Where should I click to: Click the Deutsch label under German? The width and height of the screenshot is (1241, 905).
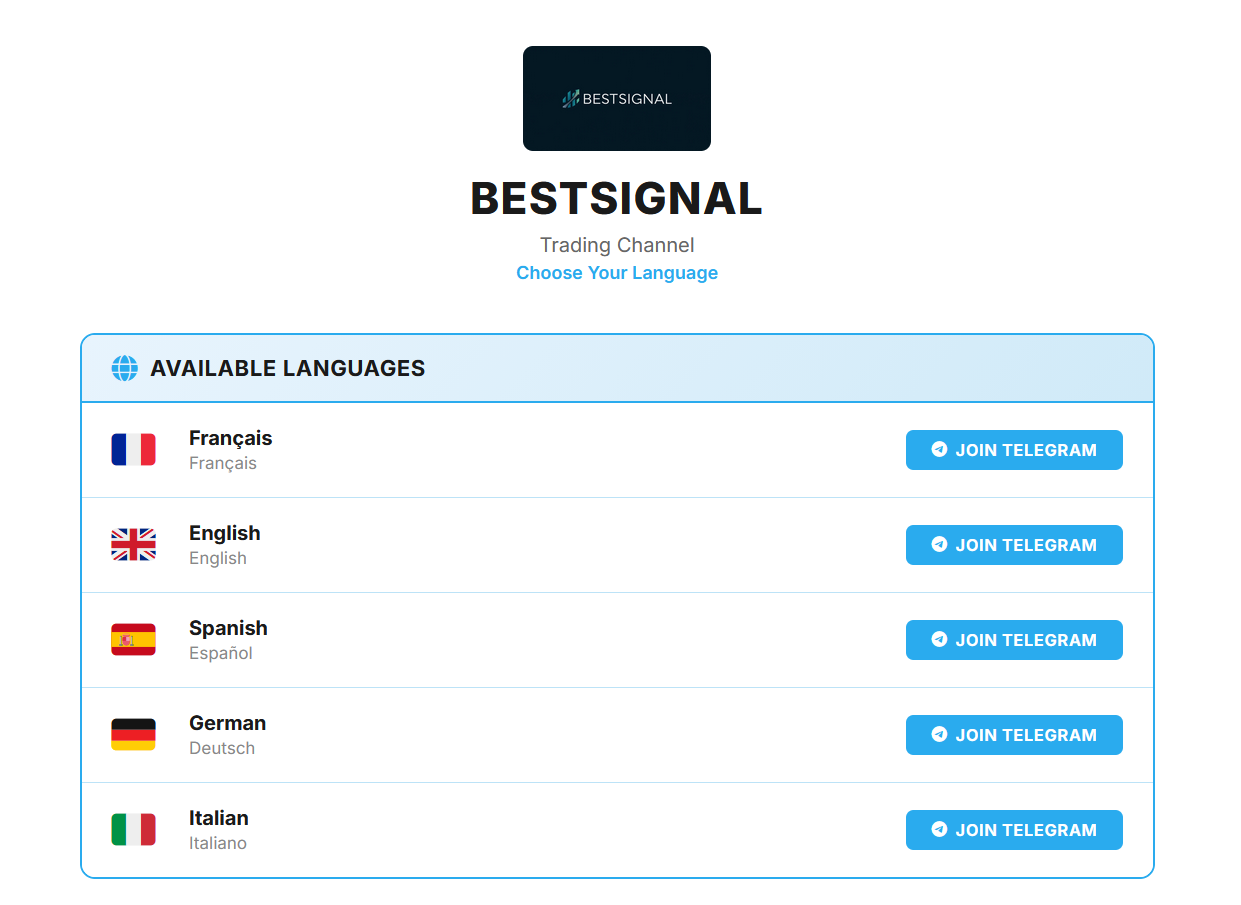click(x=222, y=747)
